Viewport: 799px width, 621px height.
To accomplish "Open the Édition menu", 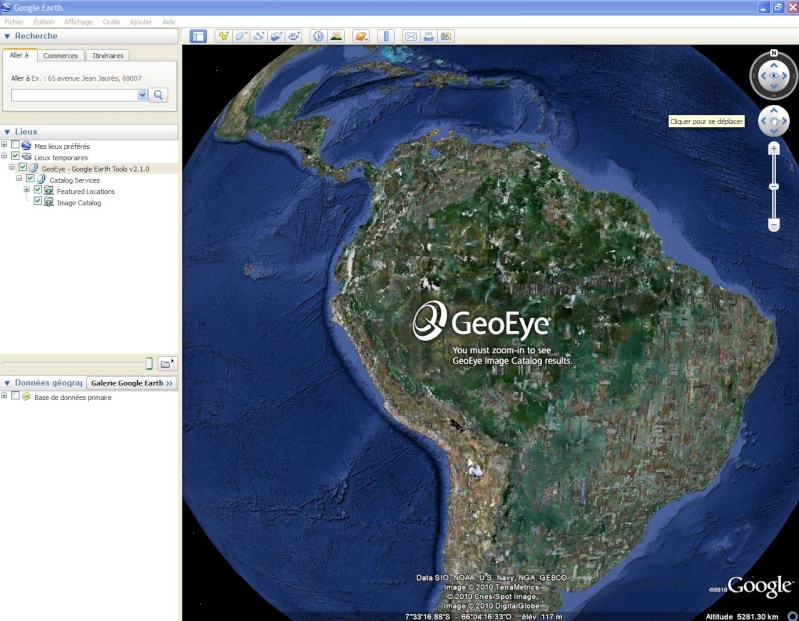I will pos(44,22).
